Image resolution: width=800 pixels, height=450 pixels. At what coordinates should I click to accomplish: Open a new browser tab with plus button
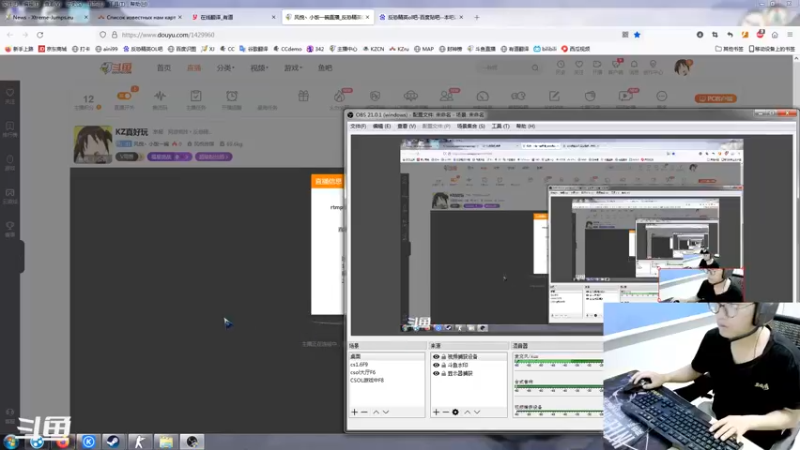pos(477,17)
